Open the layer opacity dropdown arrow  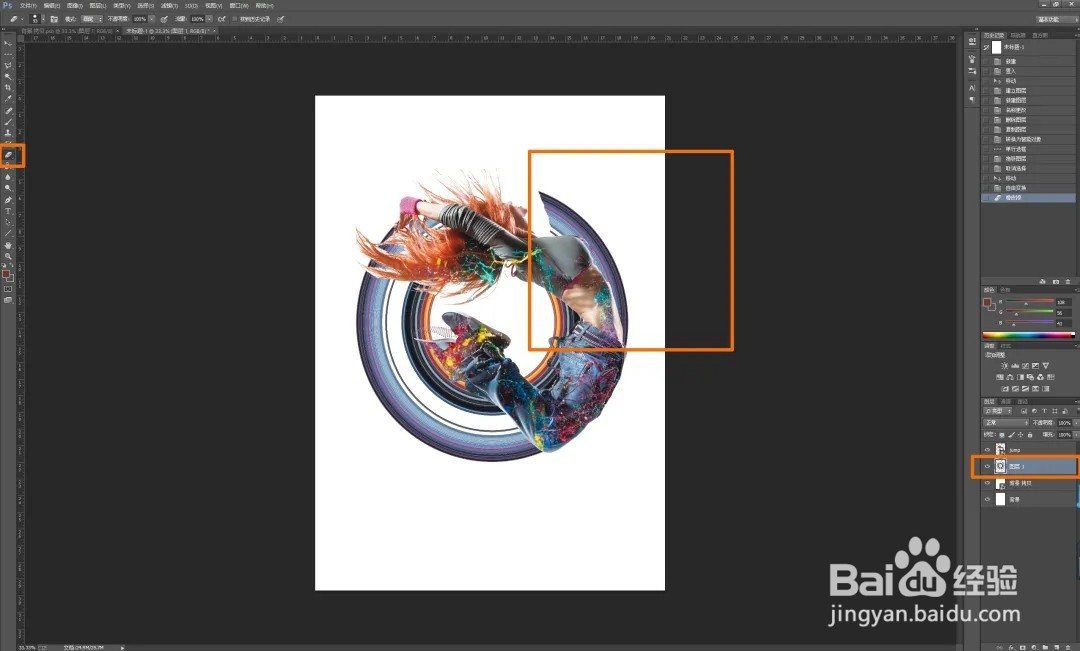pyautogui.click(x=1076, y=423)
